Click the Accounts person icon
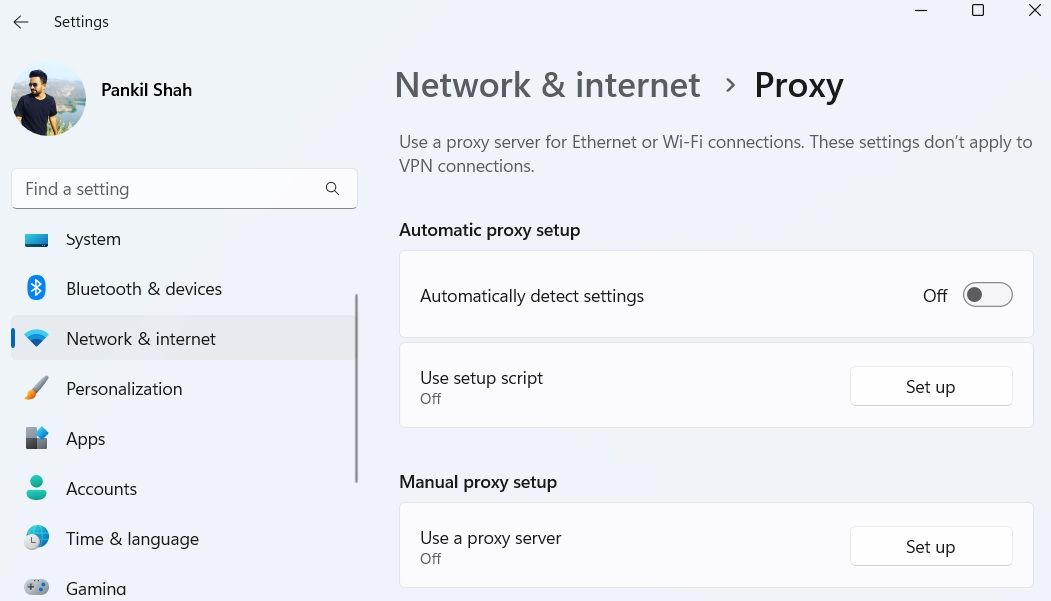 (x=37, y=489)
